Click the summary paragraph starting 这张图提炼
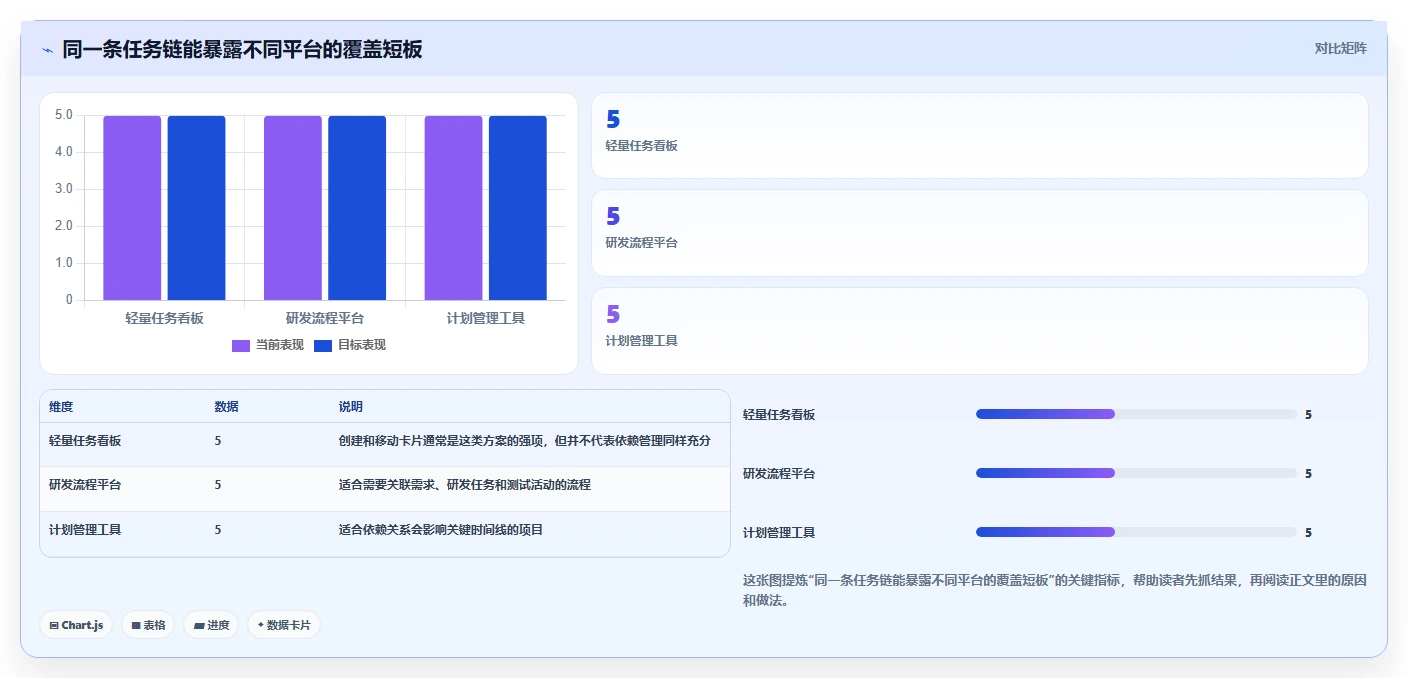Viewport: 1408px width, 678px height. 1055,591
